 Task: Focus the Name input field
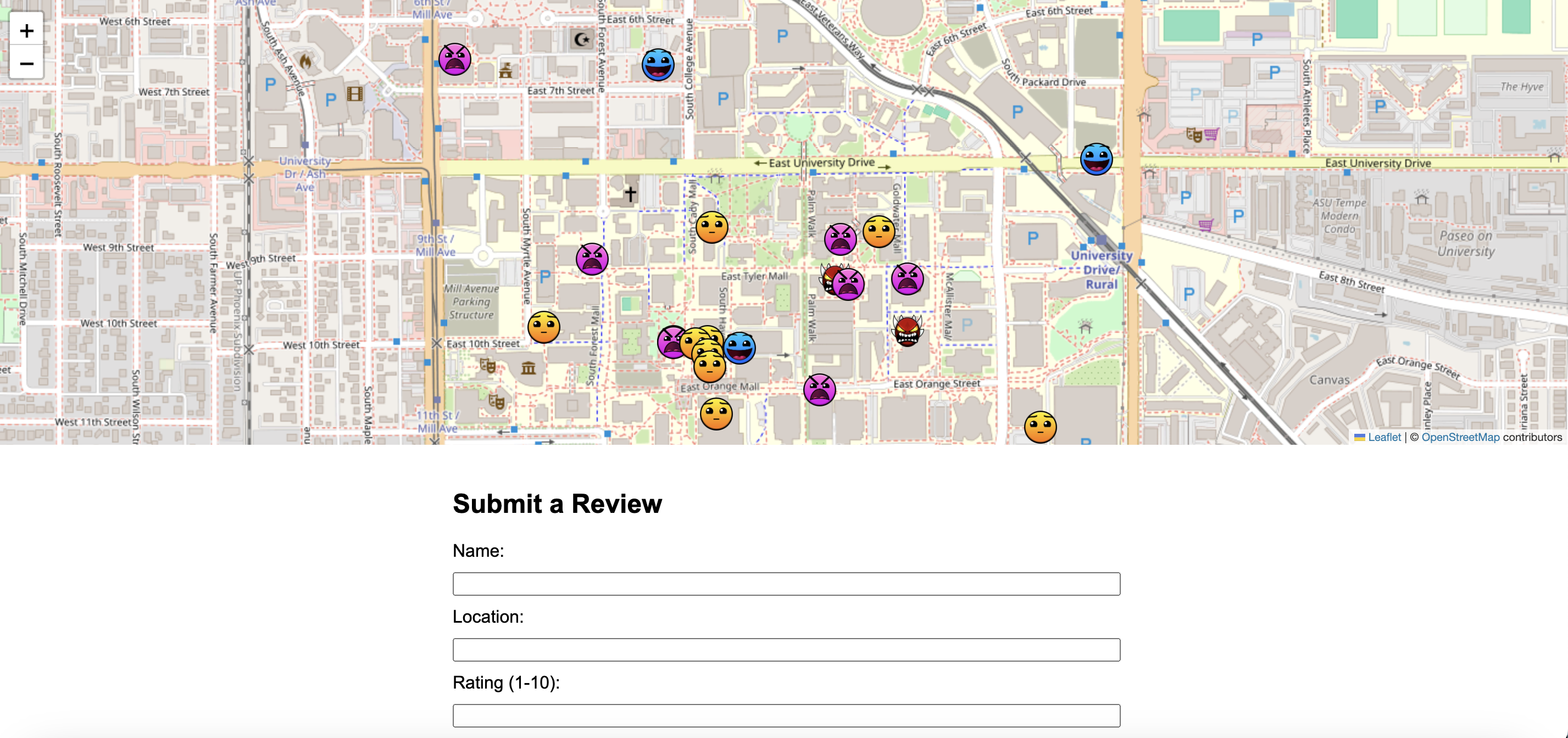pos(786,584)
